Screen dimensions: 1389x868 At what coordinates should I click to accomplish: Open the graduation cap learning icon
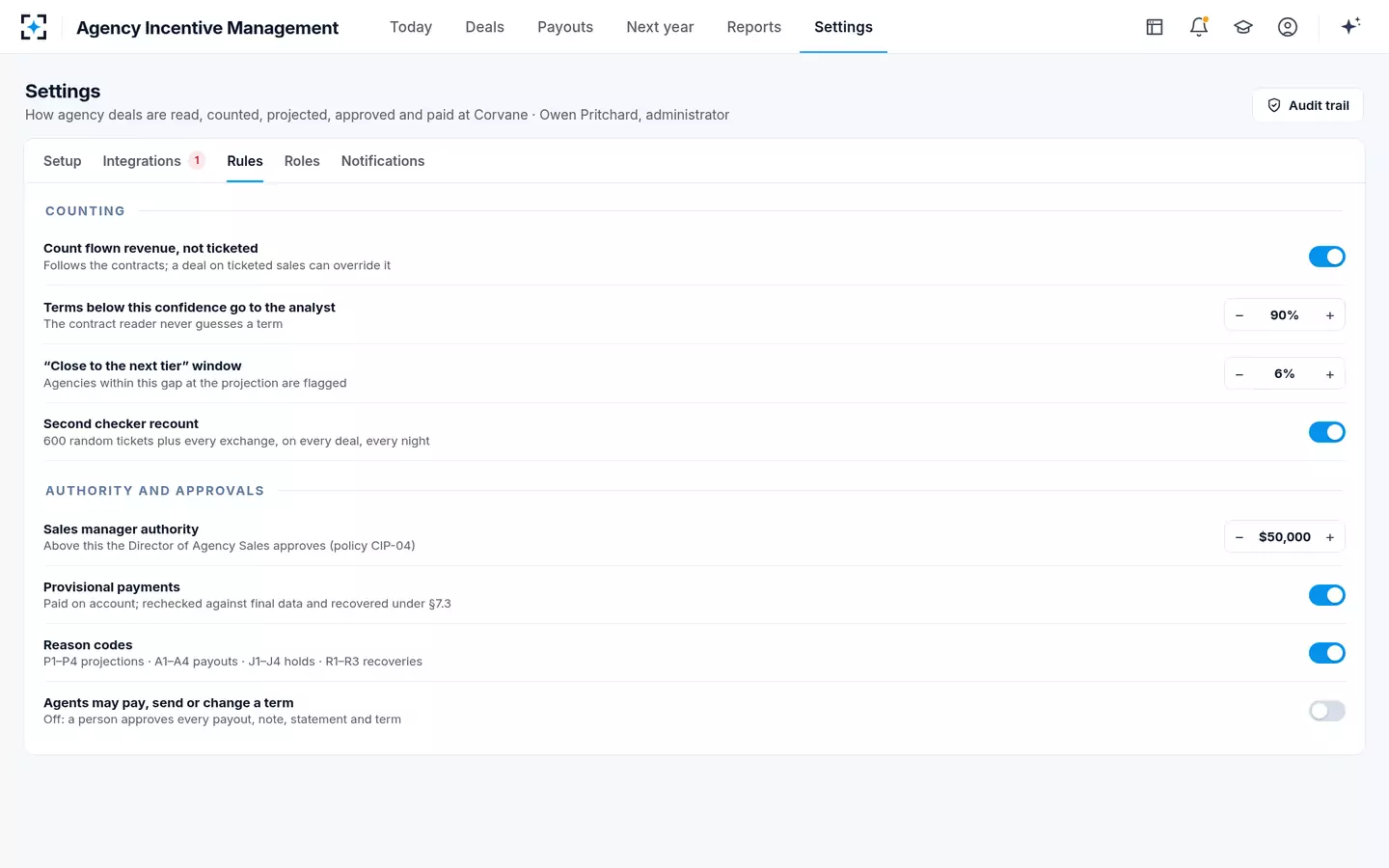(x=1243, y=27)
